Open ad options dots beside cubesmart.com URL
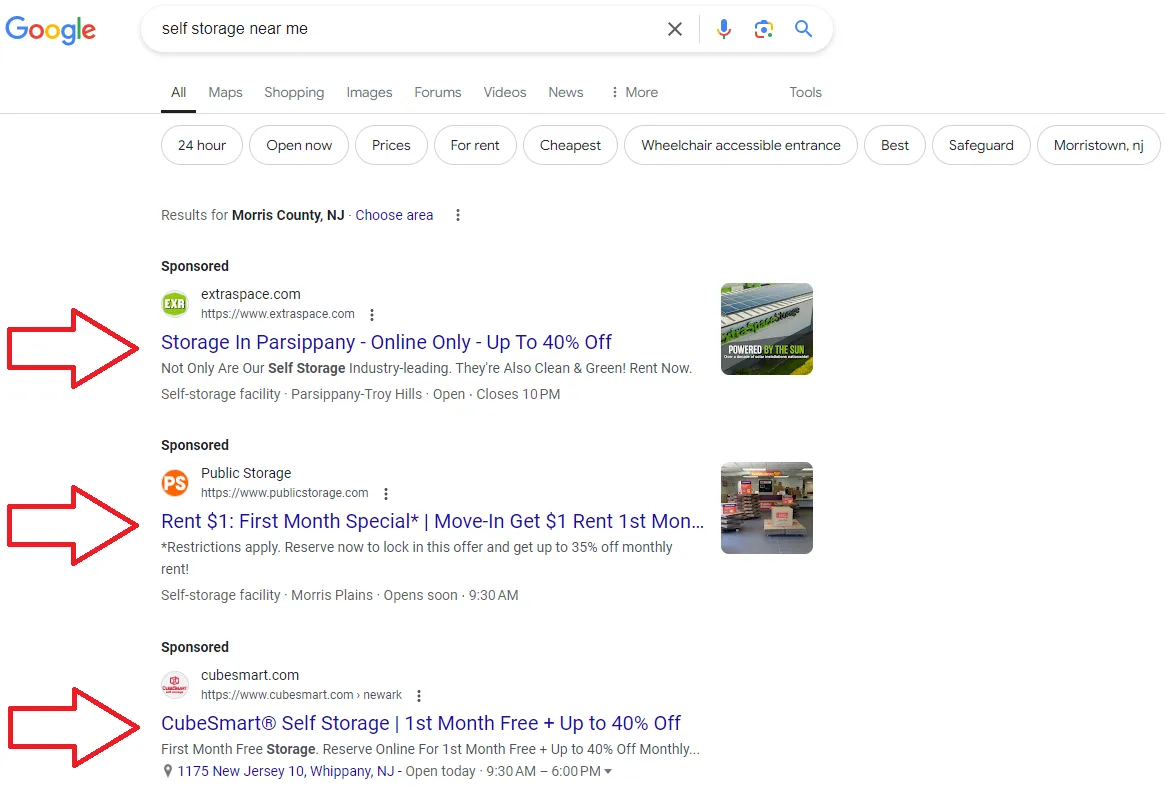1165x809 pixels. click(x=419, y=696)
